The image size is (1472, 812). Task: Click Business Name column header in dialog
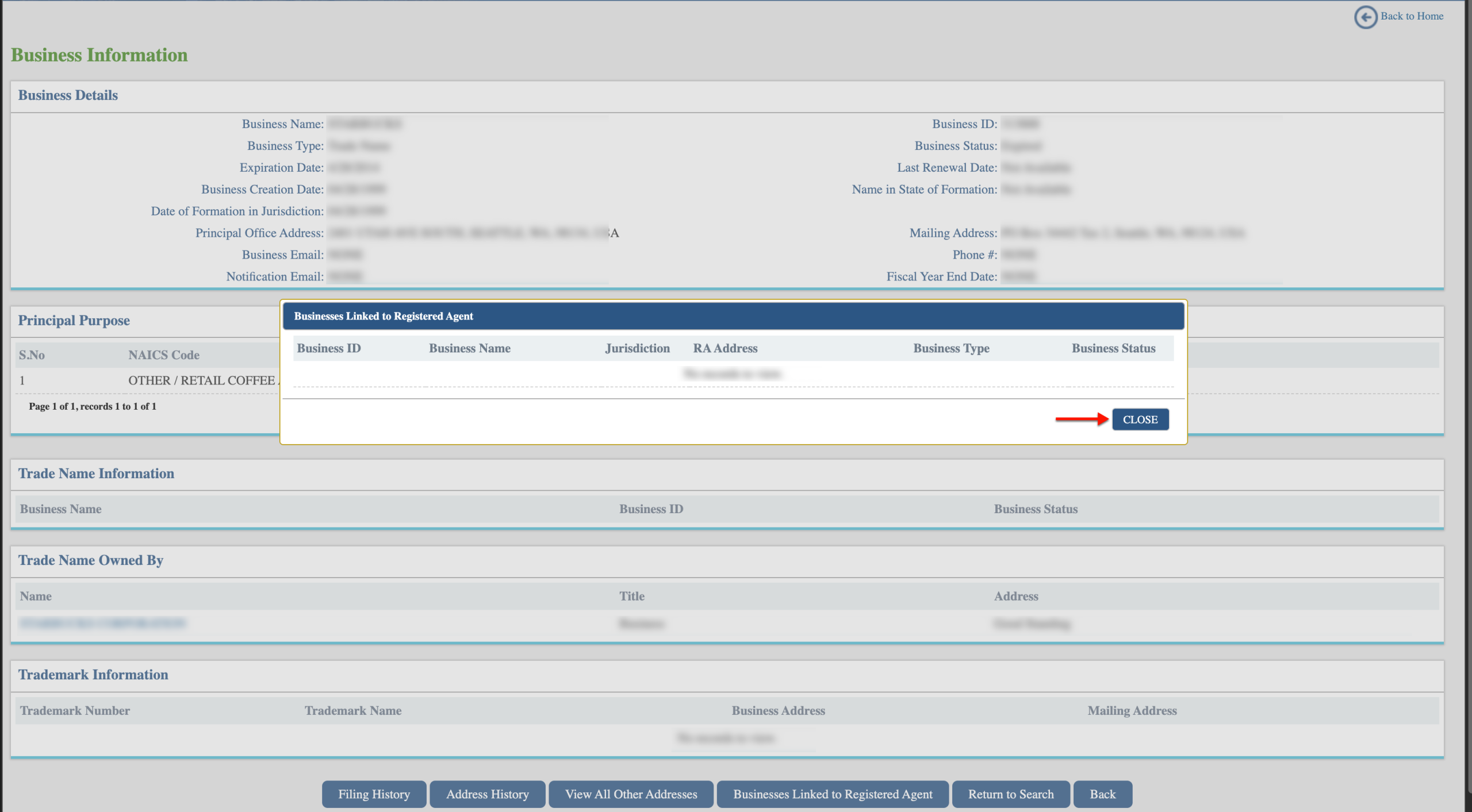pos(470,348)
